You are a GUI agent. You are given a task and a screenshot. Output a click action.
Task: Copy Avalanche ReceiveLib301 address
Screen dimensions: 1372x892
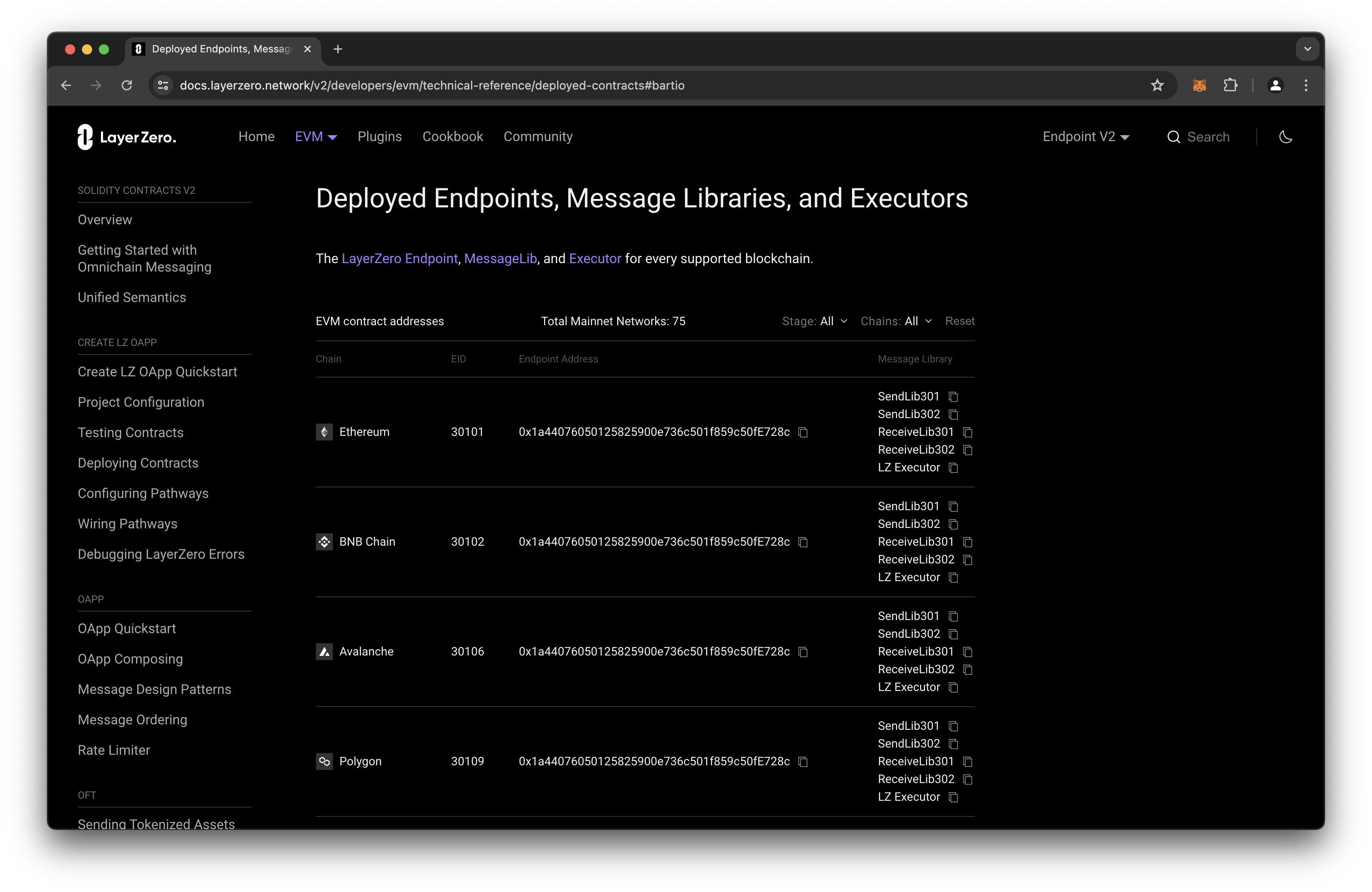click(968, 652)
